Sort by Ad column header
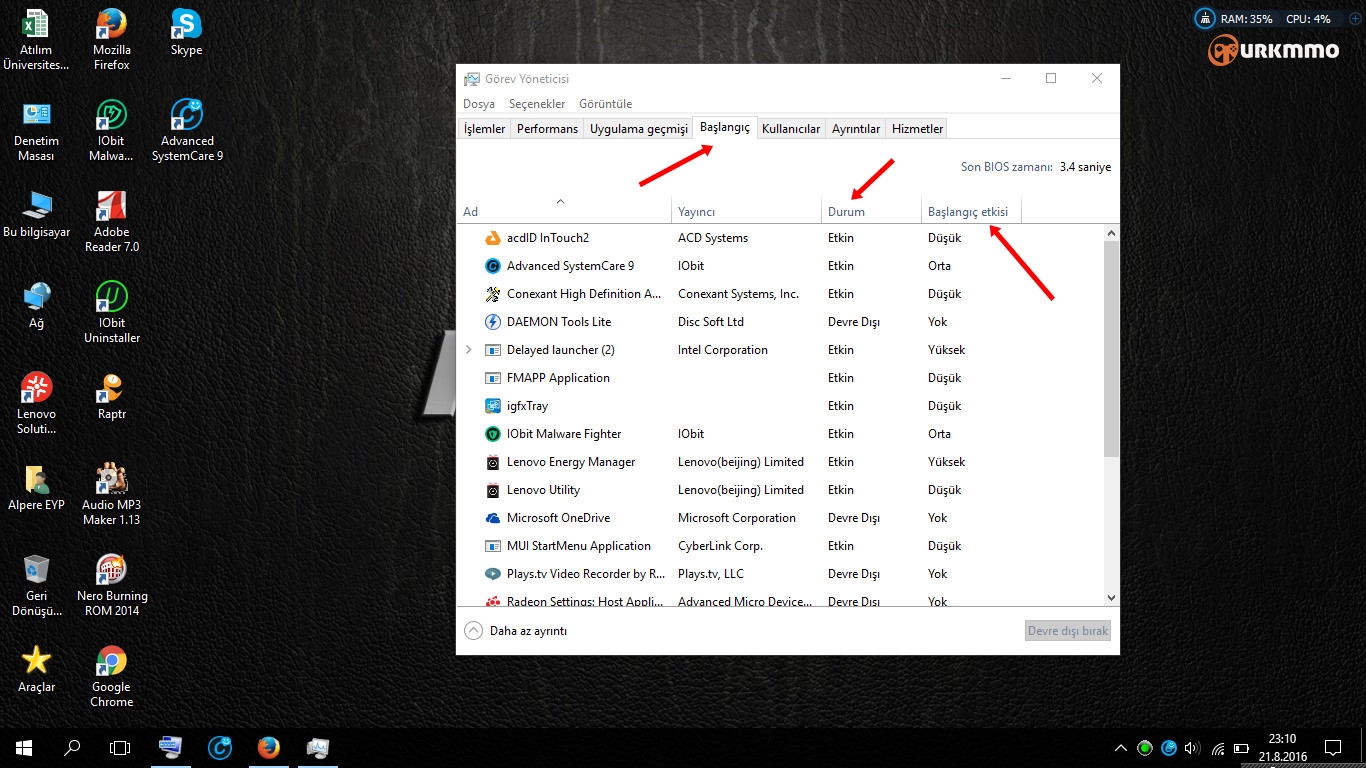 pos(564,210)
